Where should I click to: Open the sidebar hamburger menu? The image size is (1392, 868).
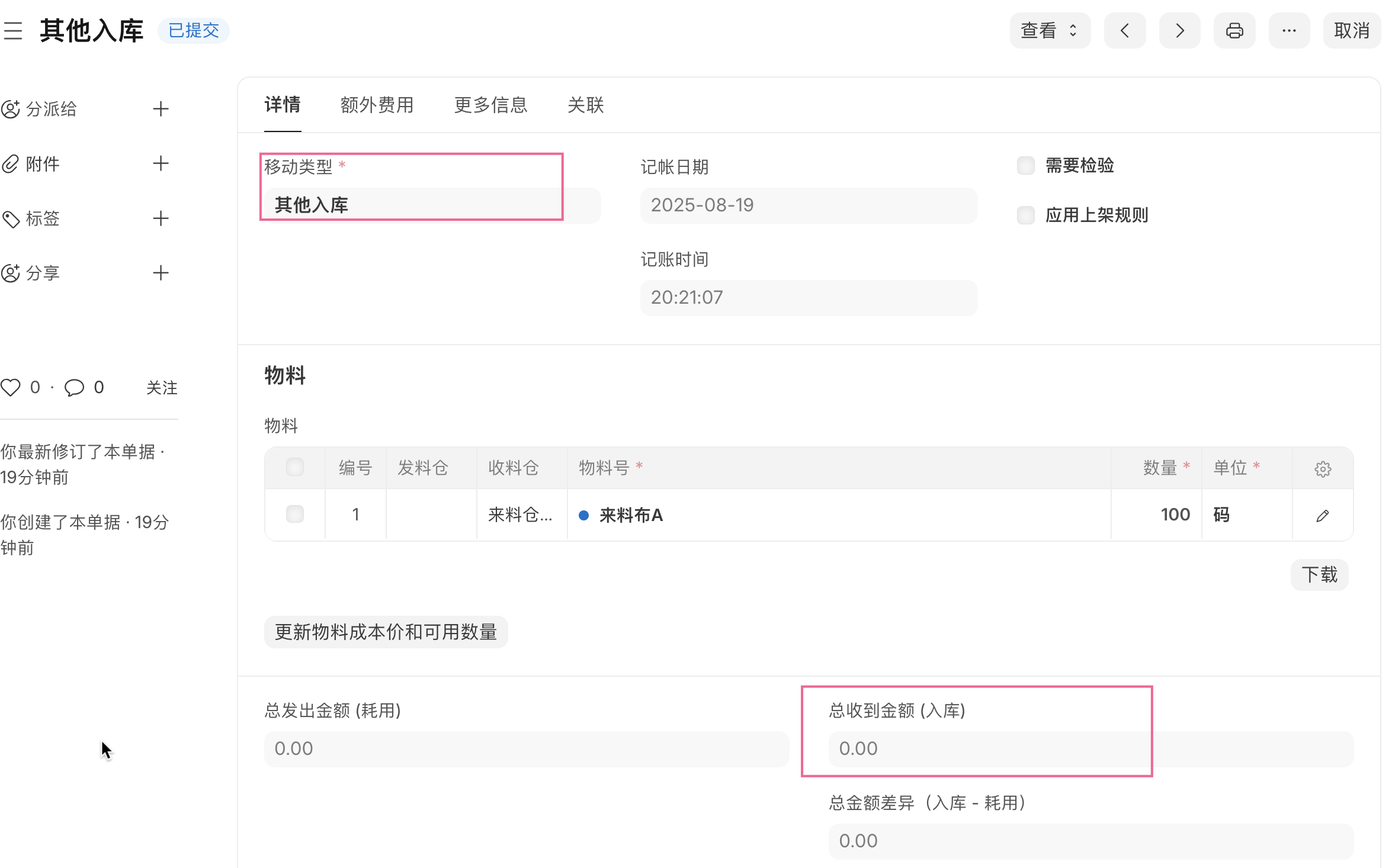tap(12, 31)
